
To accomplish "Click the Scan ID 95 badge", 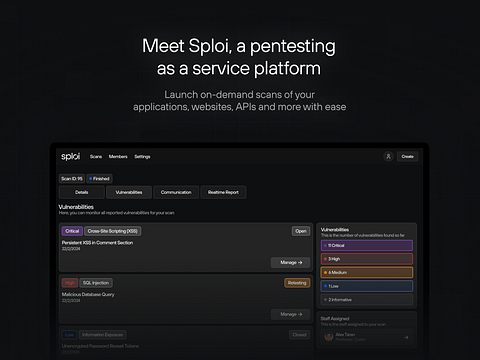I will pos(72,179).
